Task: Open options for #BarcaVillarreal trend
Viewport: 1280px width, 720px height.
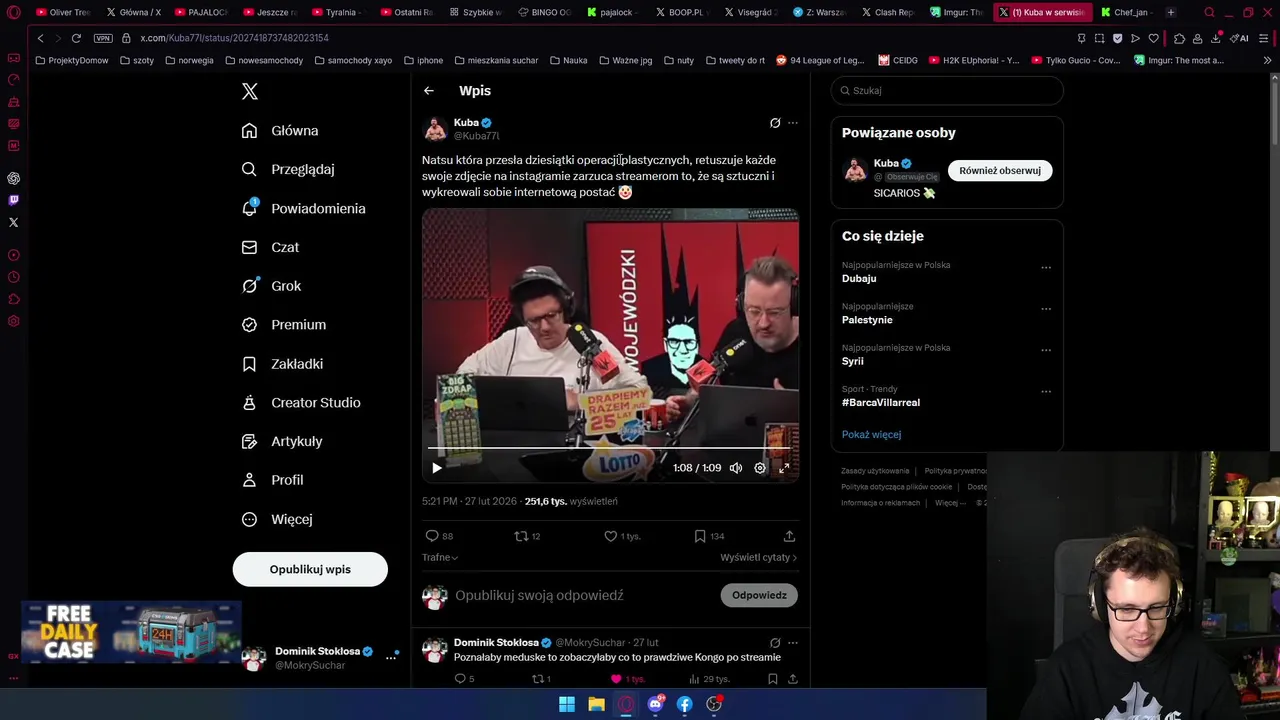Action: click(x=1046, y=392)
